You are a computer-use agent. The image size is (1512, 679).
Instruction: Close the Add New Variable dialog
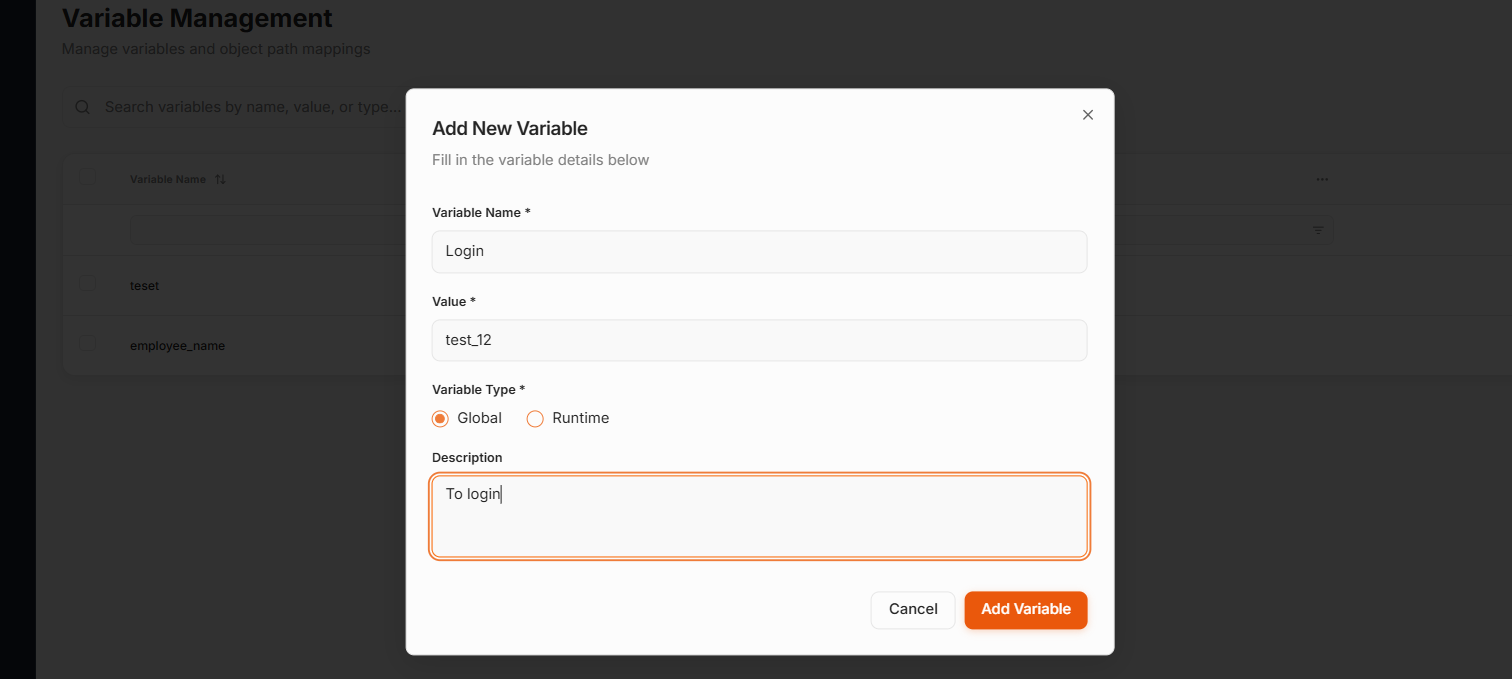click(x=1088, y=115)
